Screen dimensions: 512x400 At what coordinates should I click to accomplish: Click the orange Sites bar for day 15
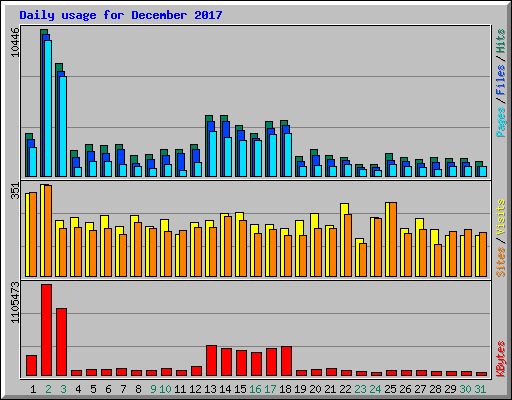(243, 248)
